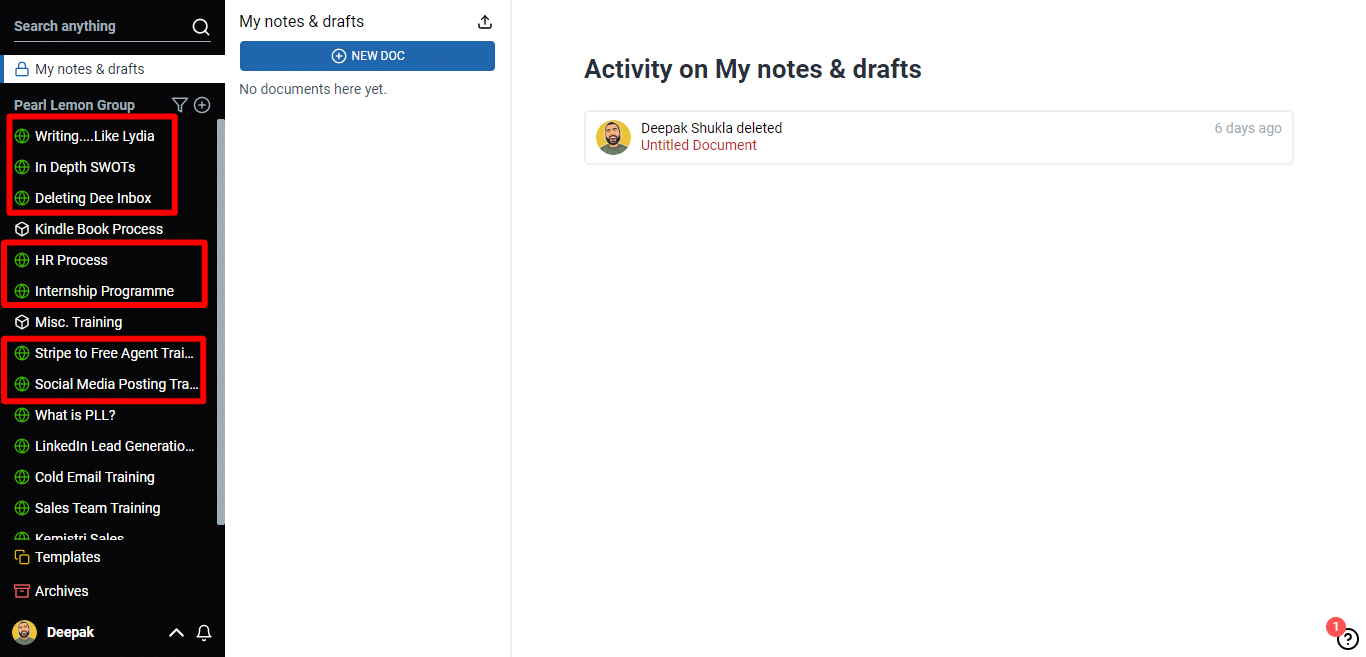Click the lock icon beside My notes & drafts

(22, 69)
